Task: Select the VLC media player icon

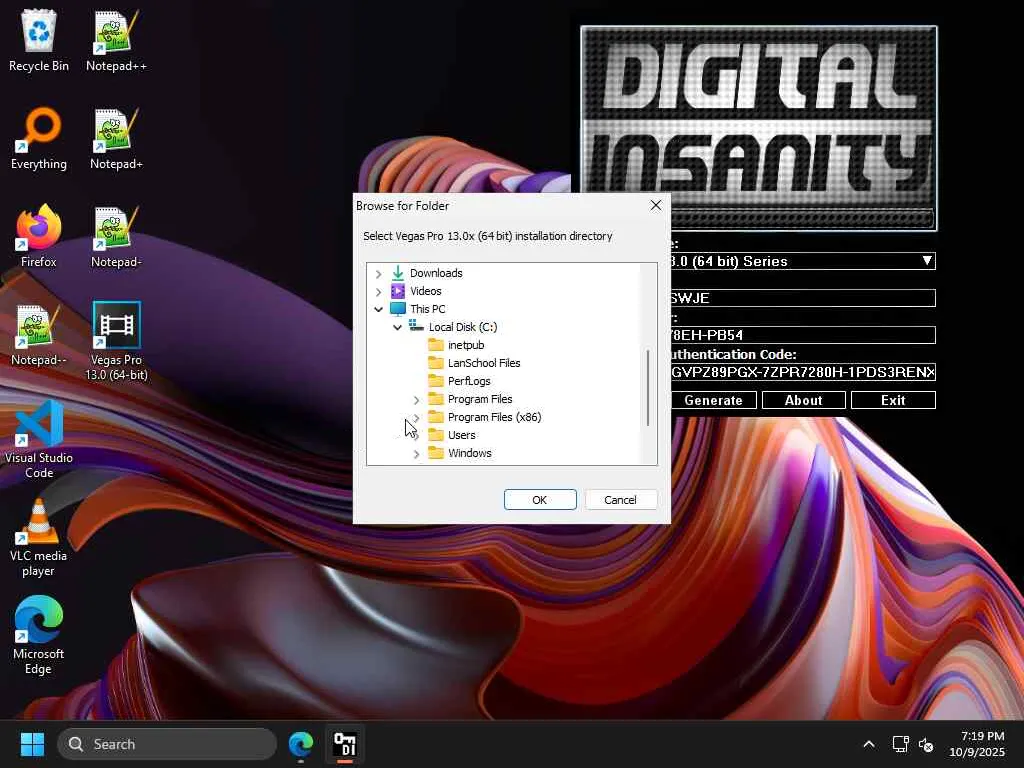Action: point(39,536)
